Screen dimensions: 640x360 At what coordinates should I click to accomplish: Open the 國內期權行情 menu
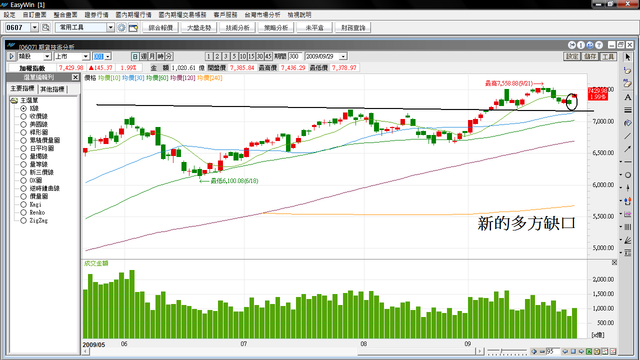click(133, 15)
